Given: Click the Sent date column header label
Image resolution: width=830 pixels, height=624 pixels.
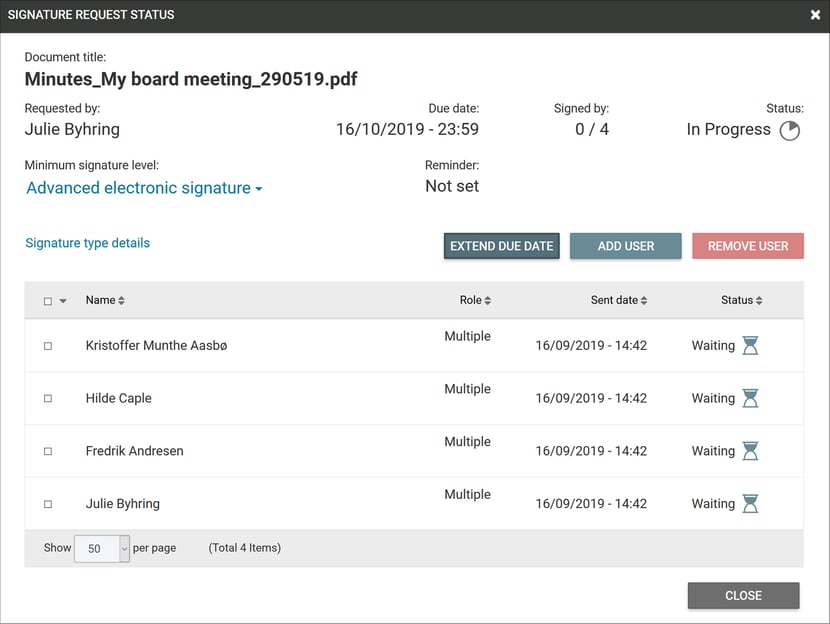Looking at the screenshot, I should pos(614,300).
